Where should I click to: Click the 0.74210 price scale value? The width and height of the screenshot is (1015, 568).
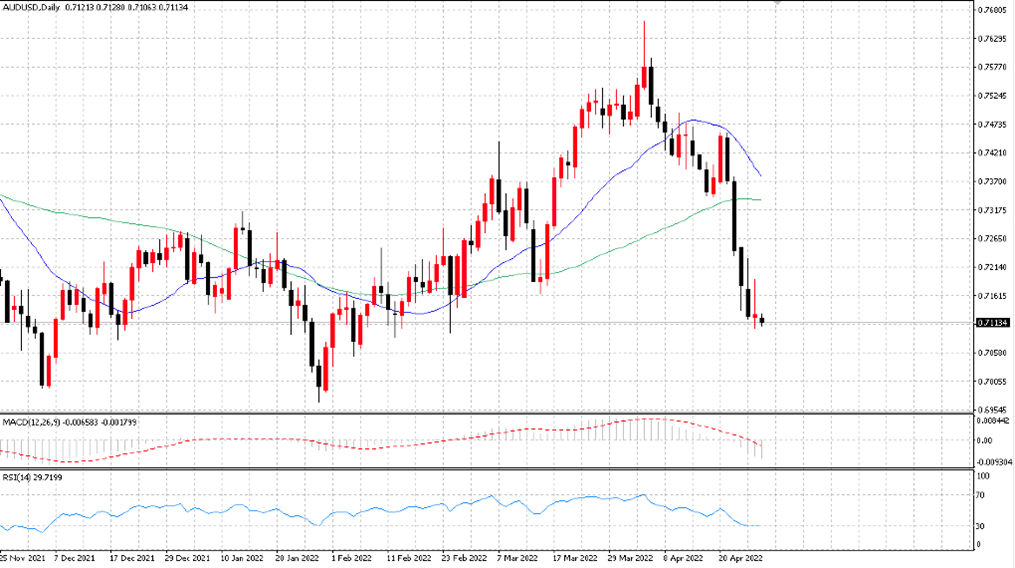(993, 153)
